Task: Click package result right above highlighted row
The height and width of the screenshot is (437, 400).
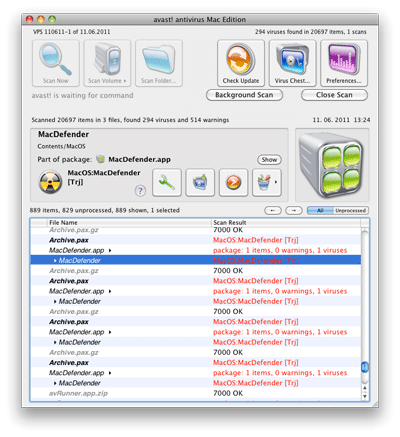Action: [x=280, y=250]
